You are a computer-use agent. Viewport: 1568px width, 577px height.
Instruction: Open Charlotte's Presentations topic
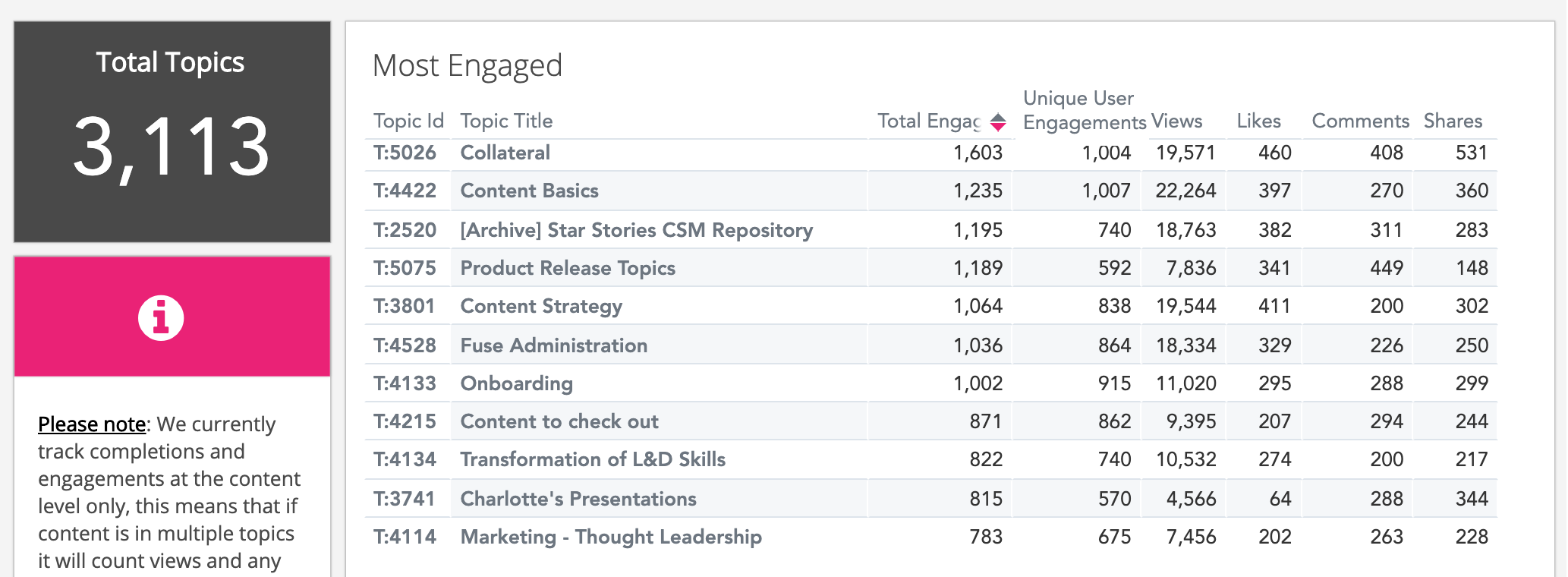(578, 499)
